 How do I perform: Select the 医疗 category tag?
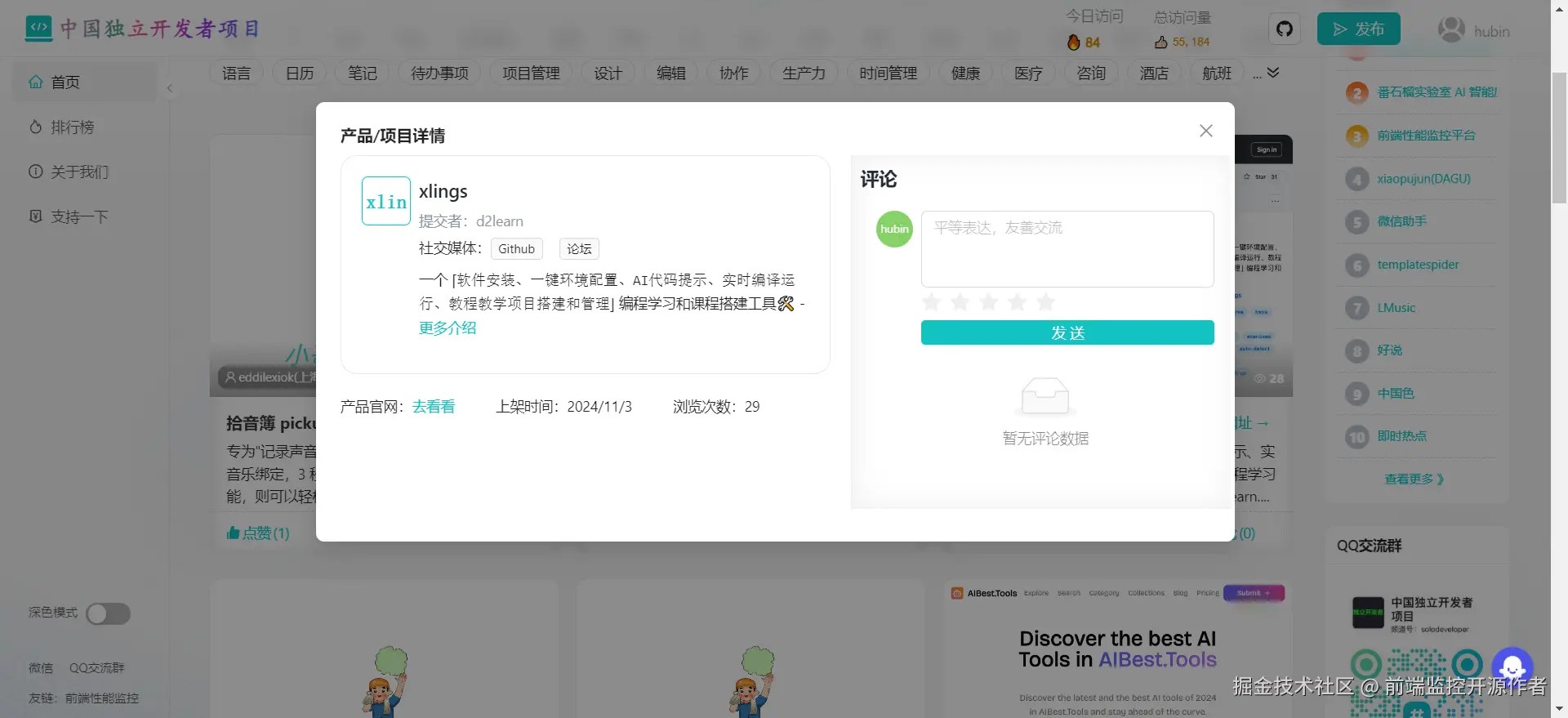[x=1029, y=74]
